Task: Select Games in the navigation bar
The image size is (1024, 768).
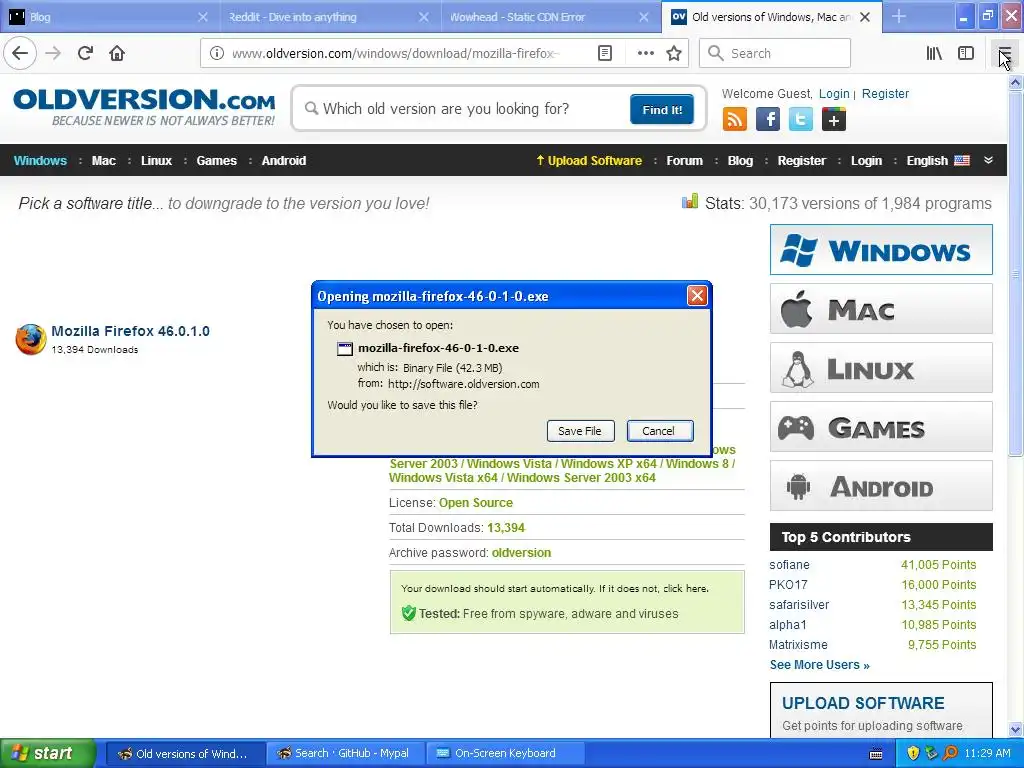Action: coord(216,161)
